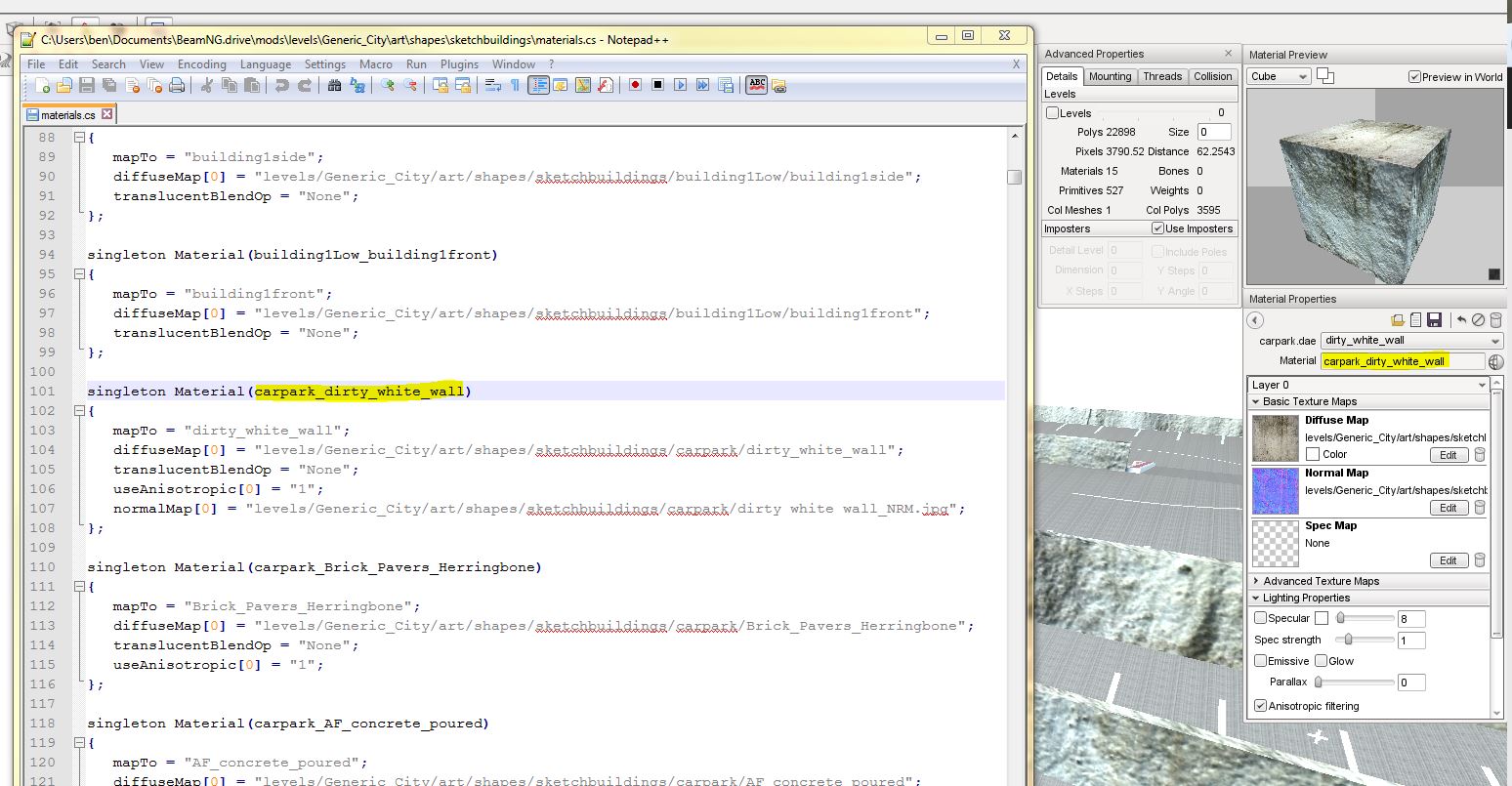
Task: Click the Parallax slider
Action: [x=1354, y=683]
